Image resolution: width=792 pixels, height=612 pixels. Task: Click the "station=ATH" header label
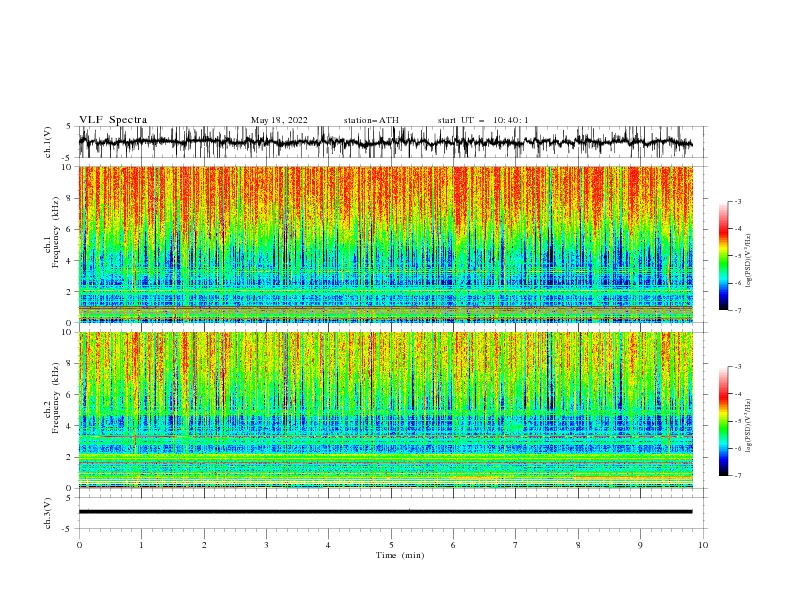coord(371,120)
